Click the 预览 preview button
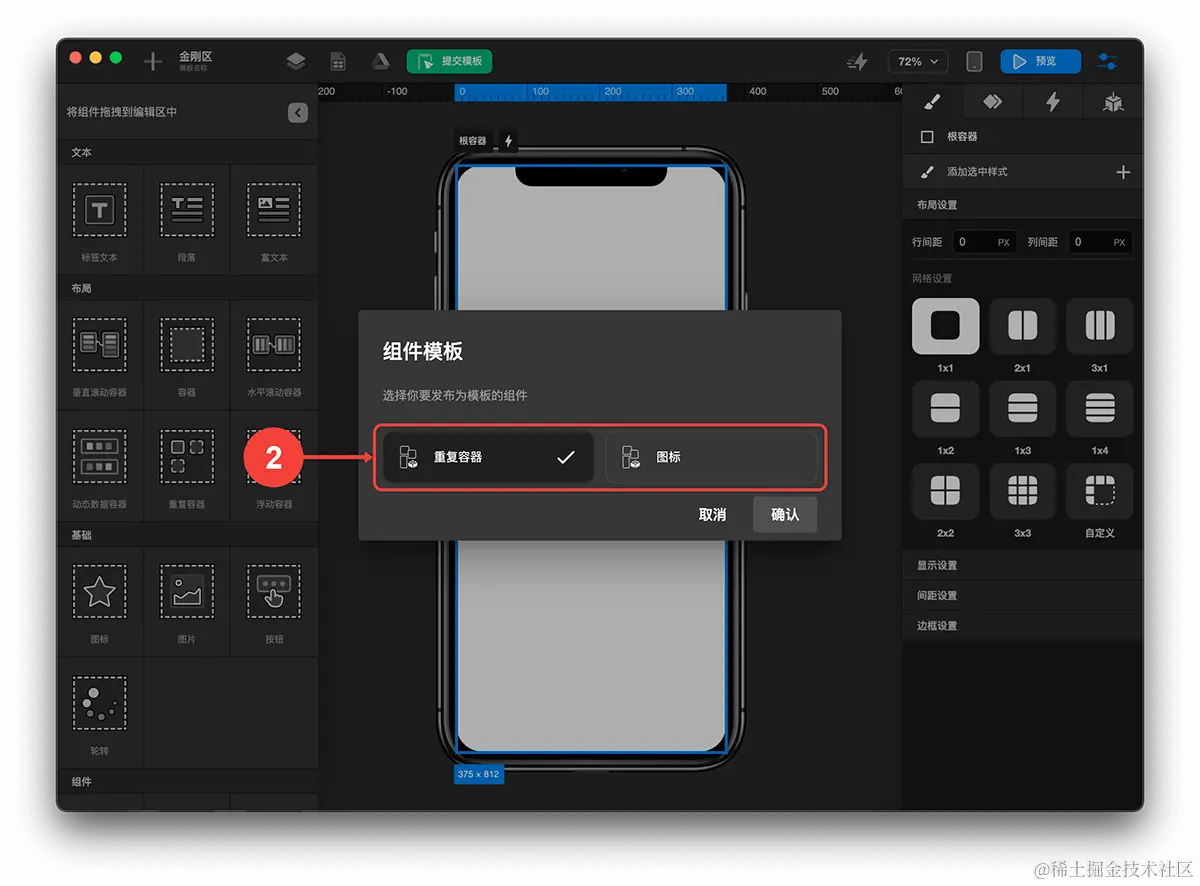This screenshot has width=1200, height=886. (1040, 62)
